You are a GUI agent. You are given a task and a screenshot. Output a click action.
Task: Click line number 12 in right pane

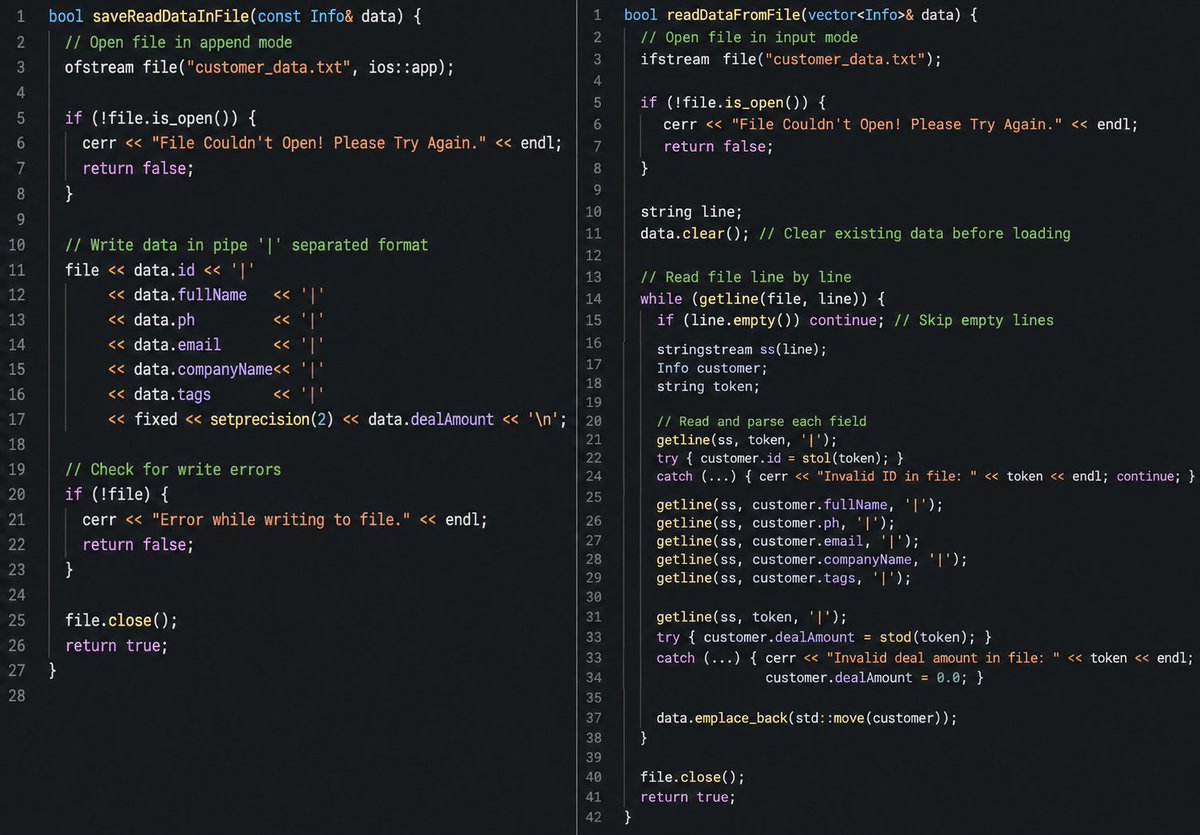[593, 255]
